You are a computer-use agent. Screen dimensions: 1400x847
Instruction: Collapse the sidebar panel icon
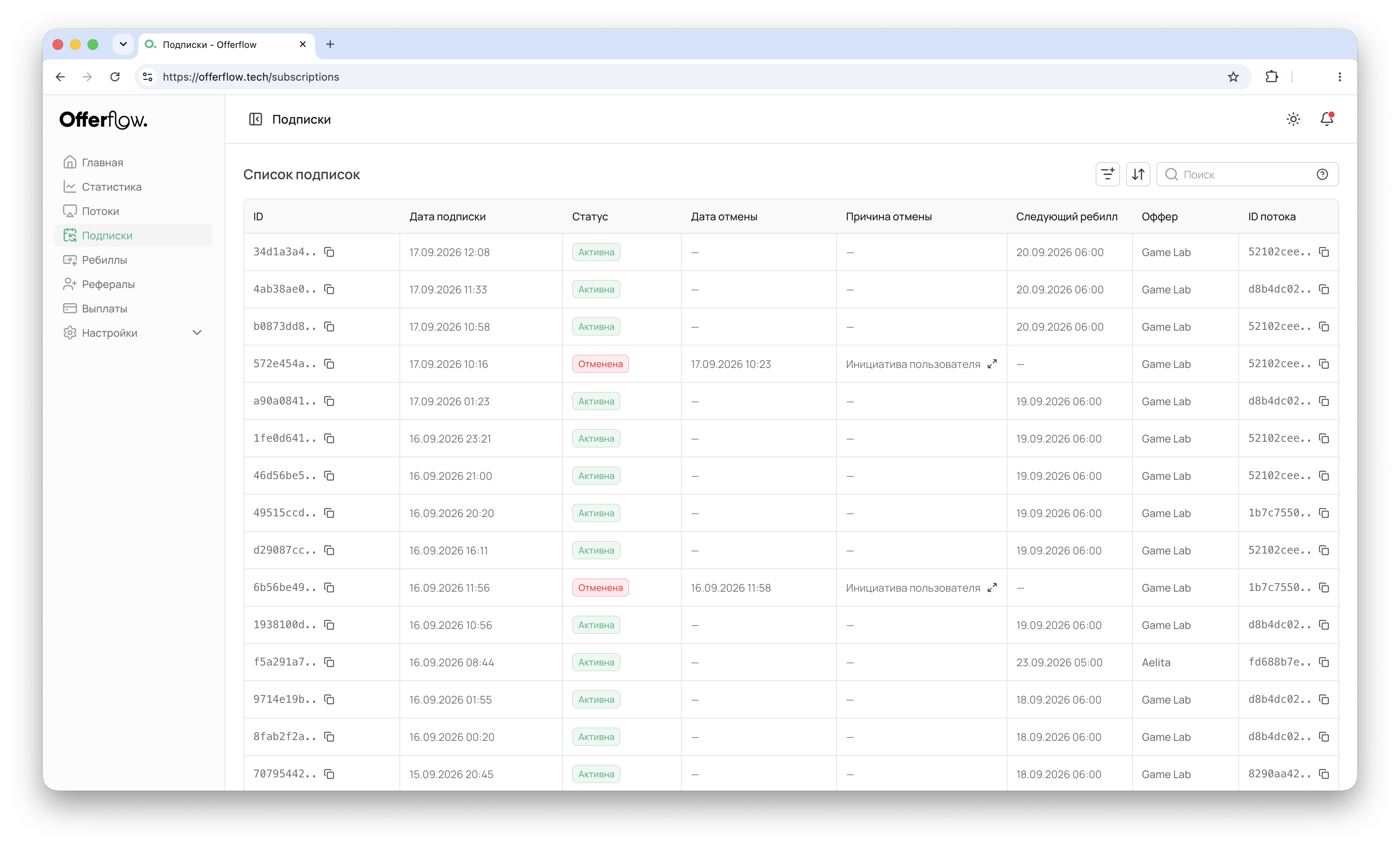coord(255,119)
